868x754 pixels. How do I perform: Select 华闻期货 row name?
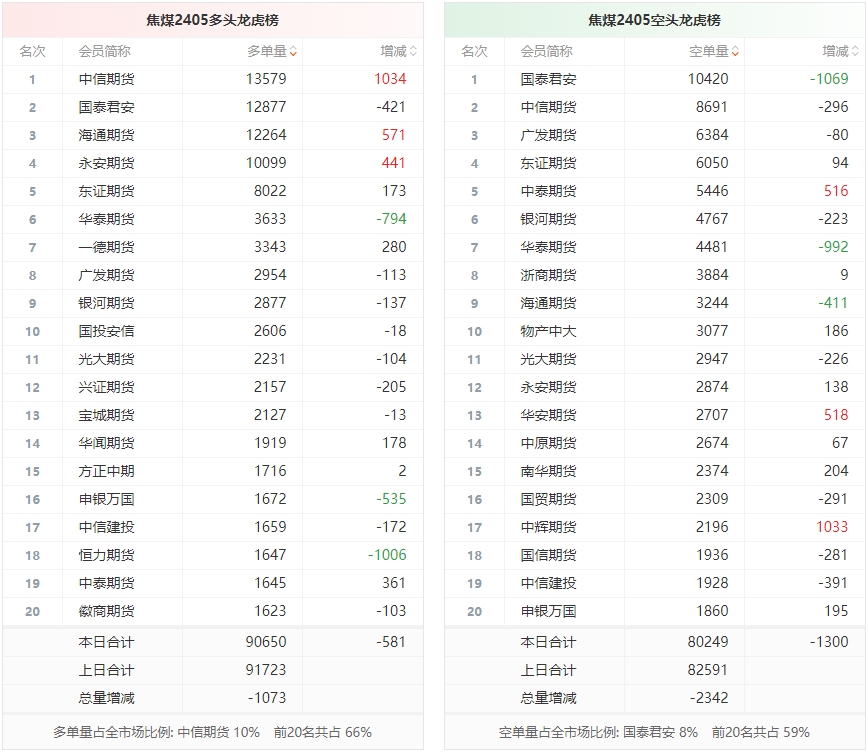106,443
